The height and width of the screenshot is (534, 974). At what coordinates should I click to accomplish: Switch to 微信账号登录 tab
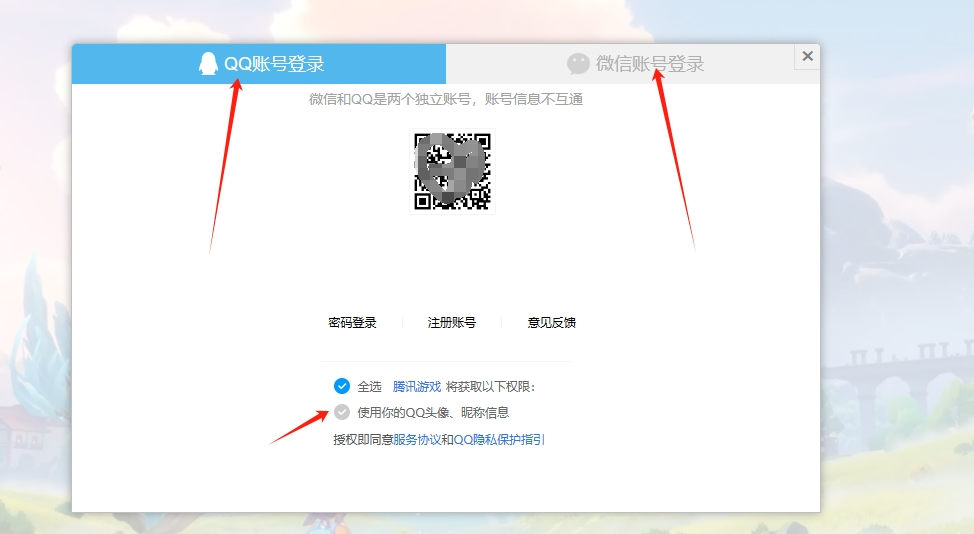pos(634,64)
